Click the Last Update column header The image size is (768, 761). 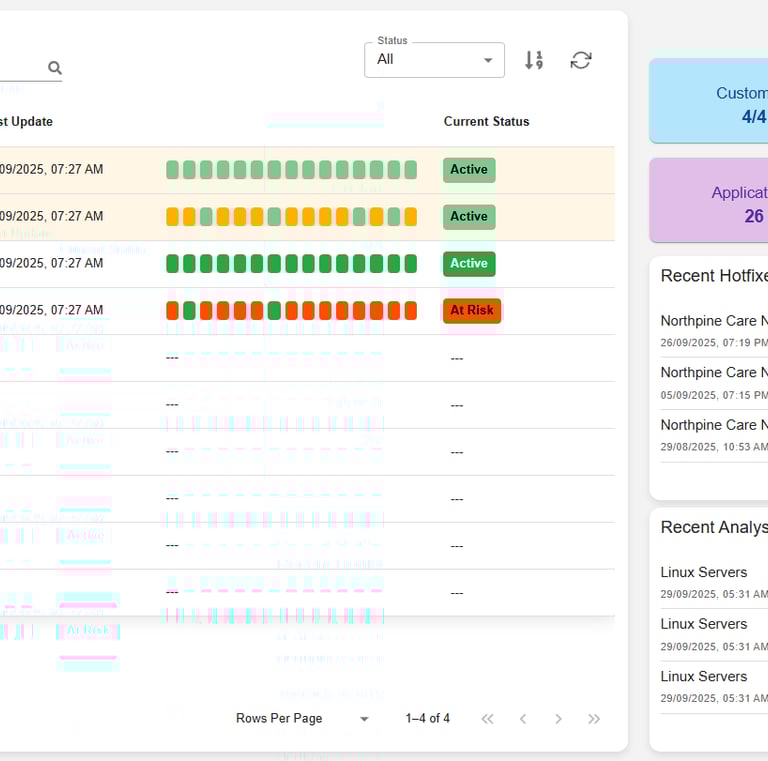tap(26, 121)
